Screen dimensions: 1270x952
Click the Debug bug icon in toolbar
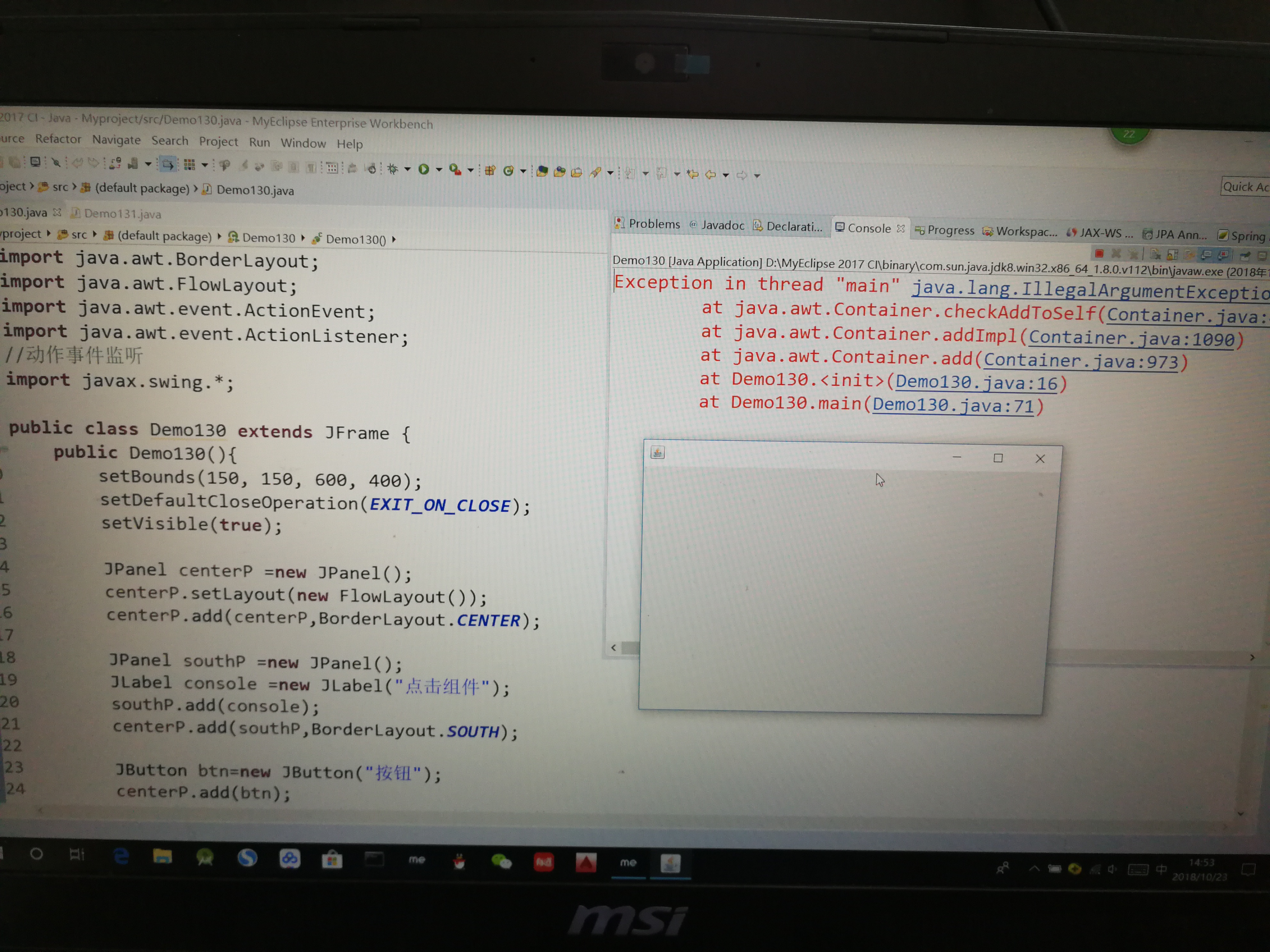tap(393, 169)
